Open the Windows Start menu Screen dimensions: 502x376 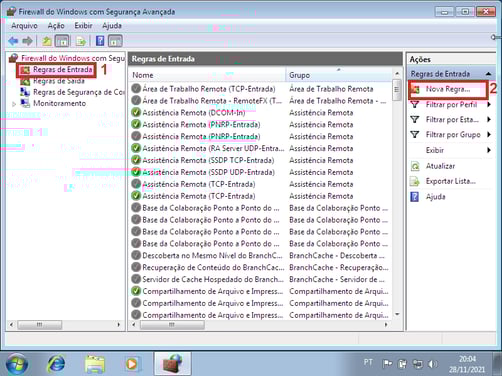17,364
